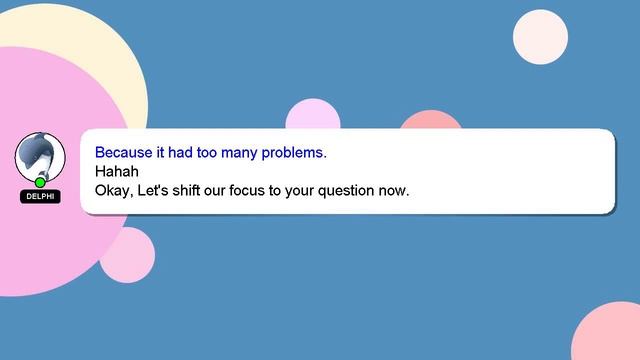Click the word "question" in the message

pyautogui.click(x=346, y=191)
